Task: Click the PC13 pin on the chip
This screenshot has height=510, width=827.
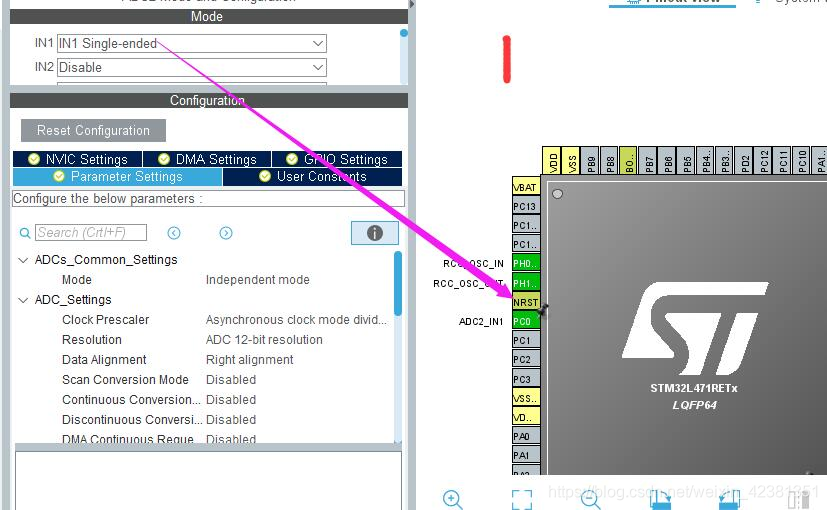Action: (x=526, y=206)
